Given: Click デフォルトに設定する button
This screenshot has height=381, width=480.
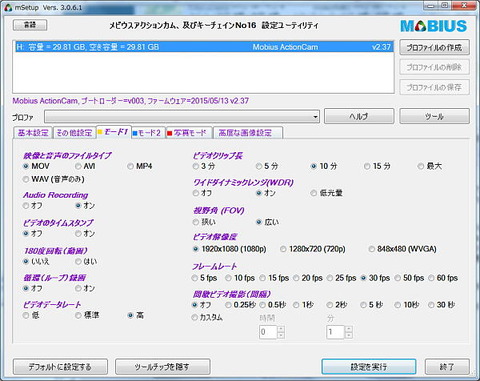Looking at the screenshot, I should click(x=60, y=367).
